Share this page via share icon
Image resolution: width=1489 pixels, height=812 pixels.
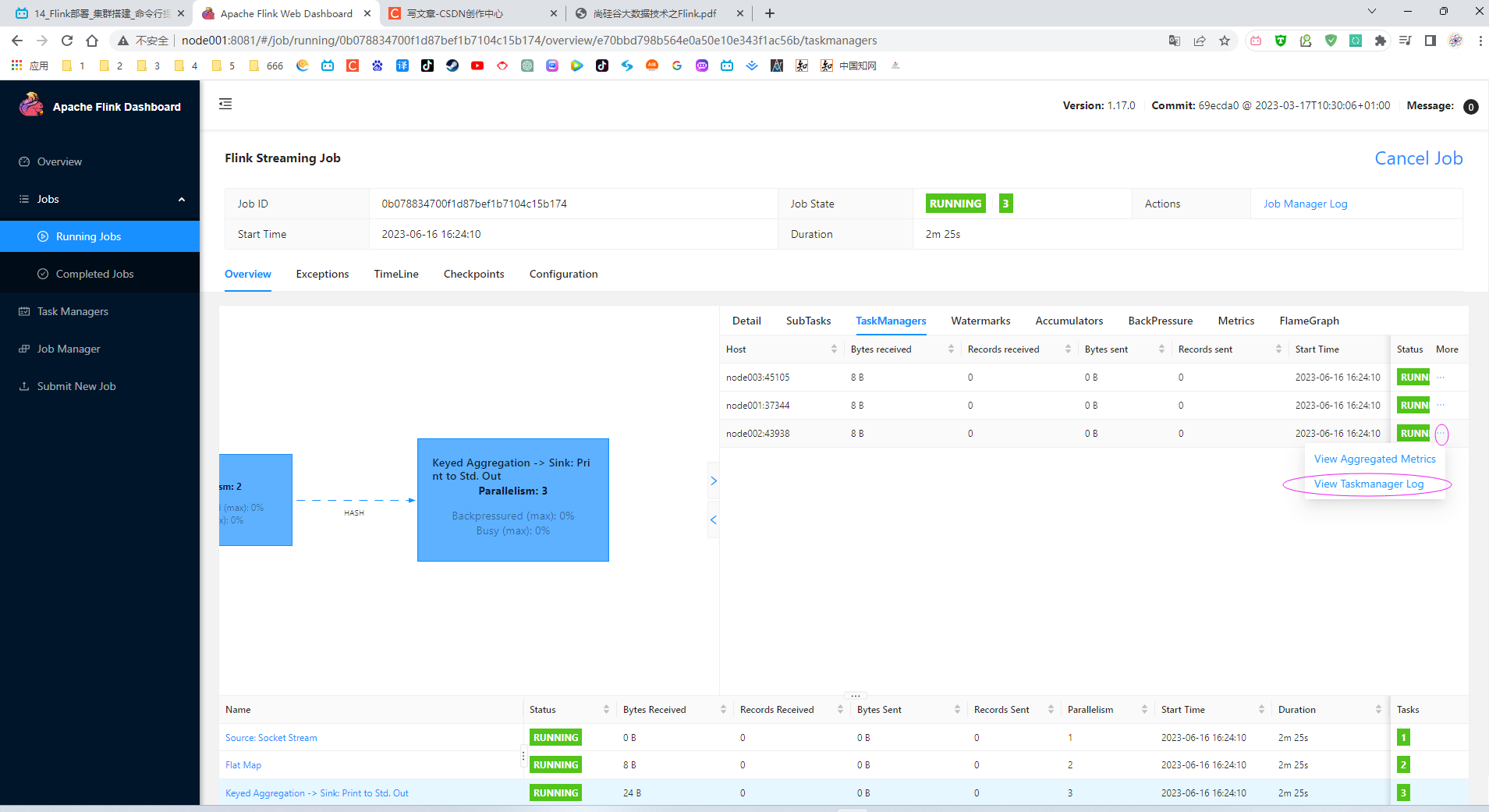coord(1200,41)
